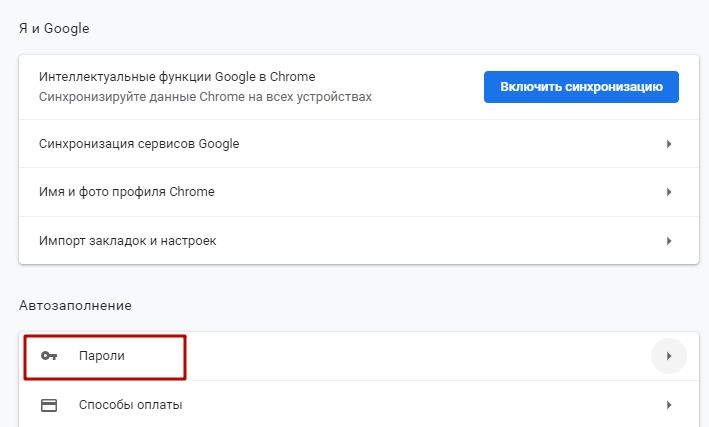Select Синхронизация сервисов Google
Image resolution: width=709 pixels, height=427 pixels.
[139, 144]
